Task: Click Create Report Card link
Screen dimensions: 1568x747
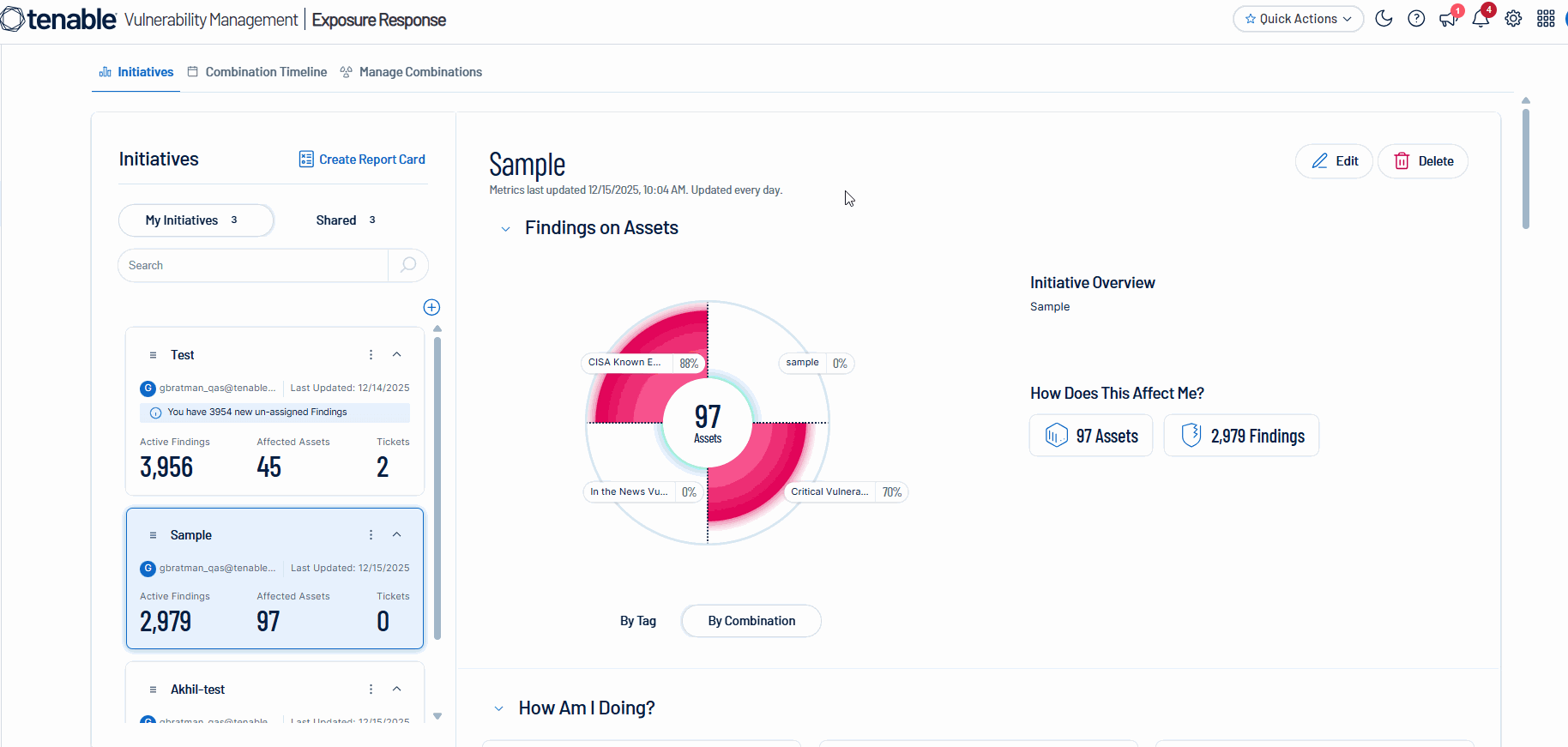Action: pos(362,160)
